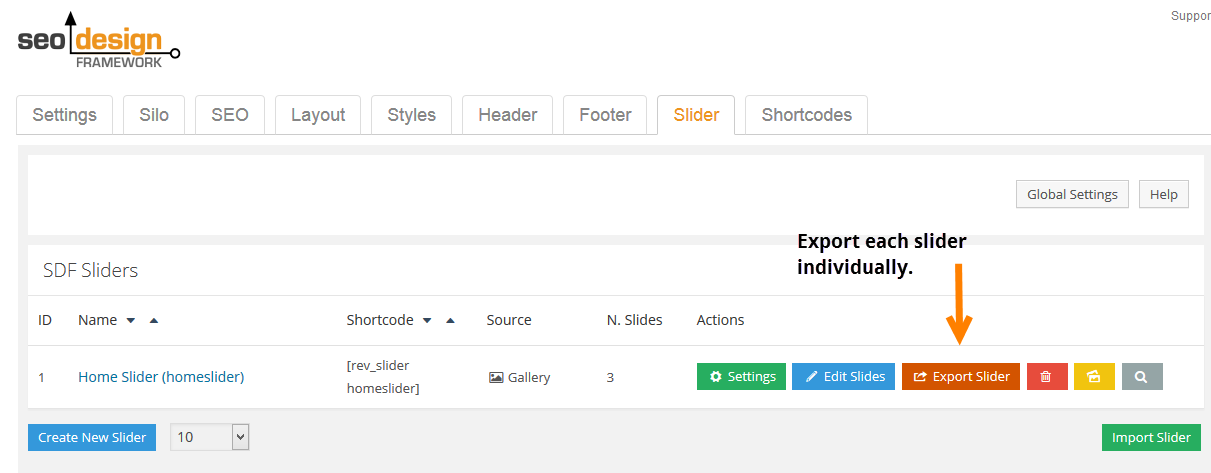Select the Silo tab
Image resolution: width=1211 pixels, height=473 pixels.
click(154, 115)
